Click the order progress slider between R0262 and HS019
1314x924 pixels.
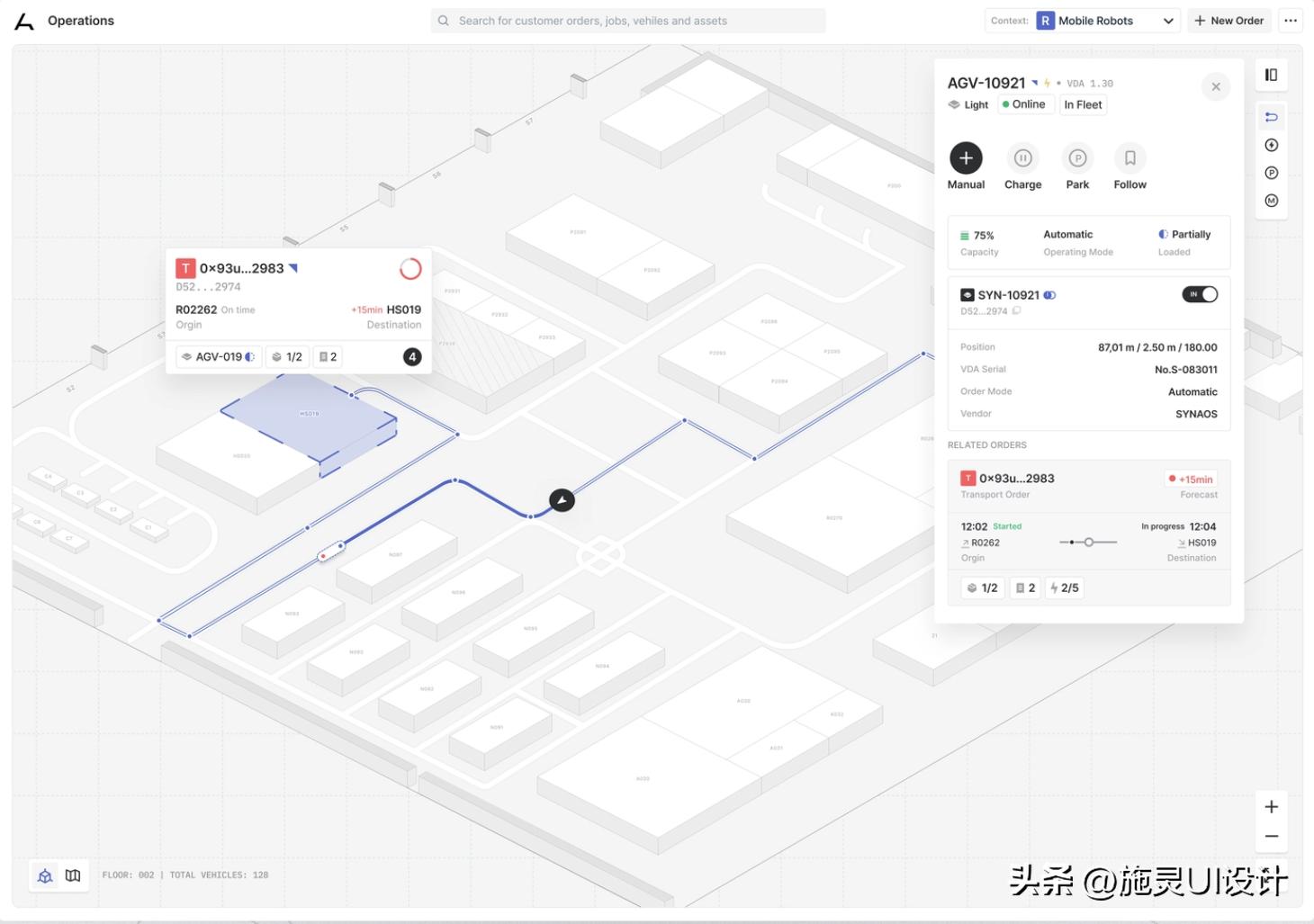(1088, 542)
